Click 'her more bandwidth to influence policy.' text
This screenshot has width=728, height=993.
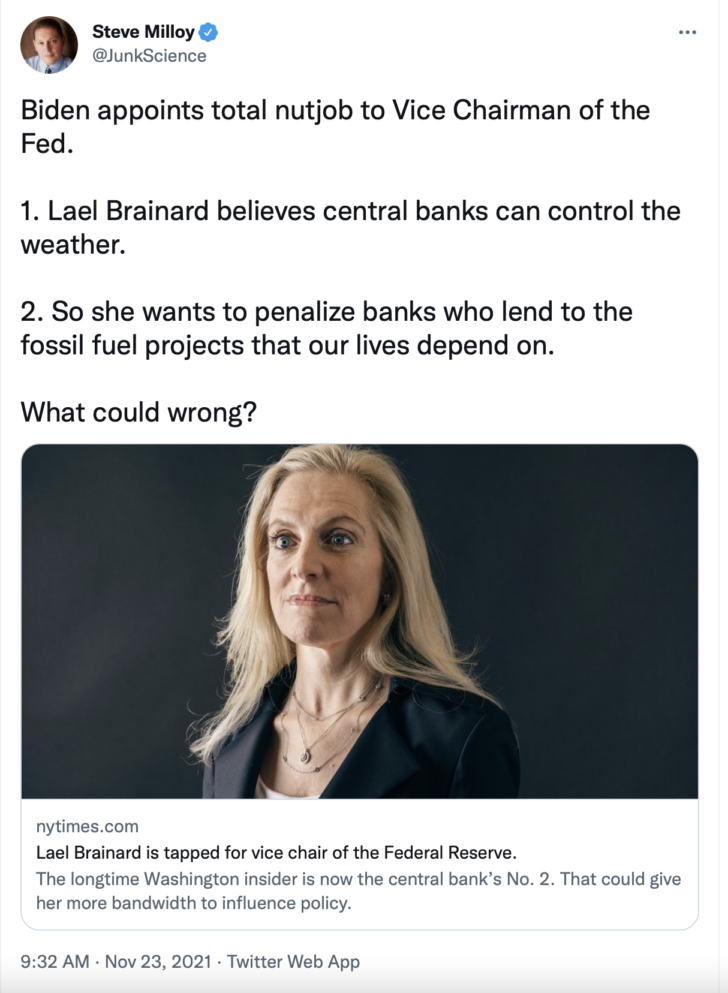[x=194, y=902]
